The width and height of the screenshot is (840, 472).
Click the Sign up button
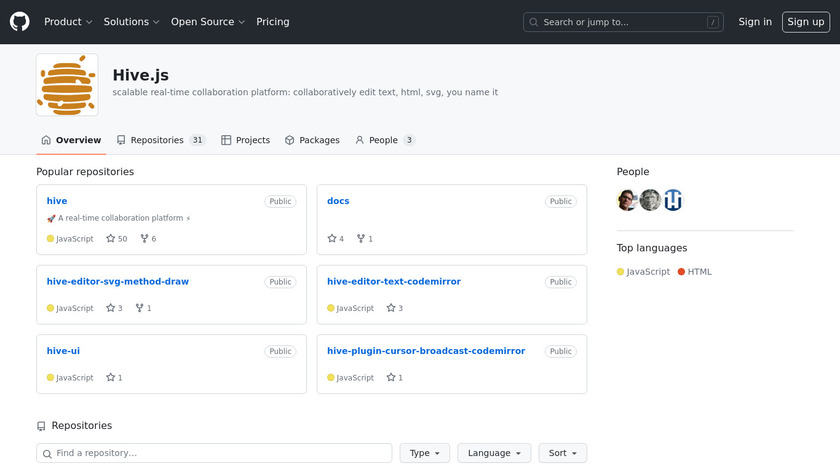click(805, 22)
